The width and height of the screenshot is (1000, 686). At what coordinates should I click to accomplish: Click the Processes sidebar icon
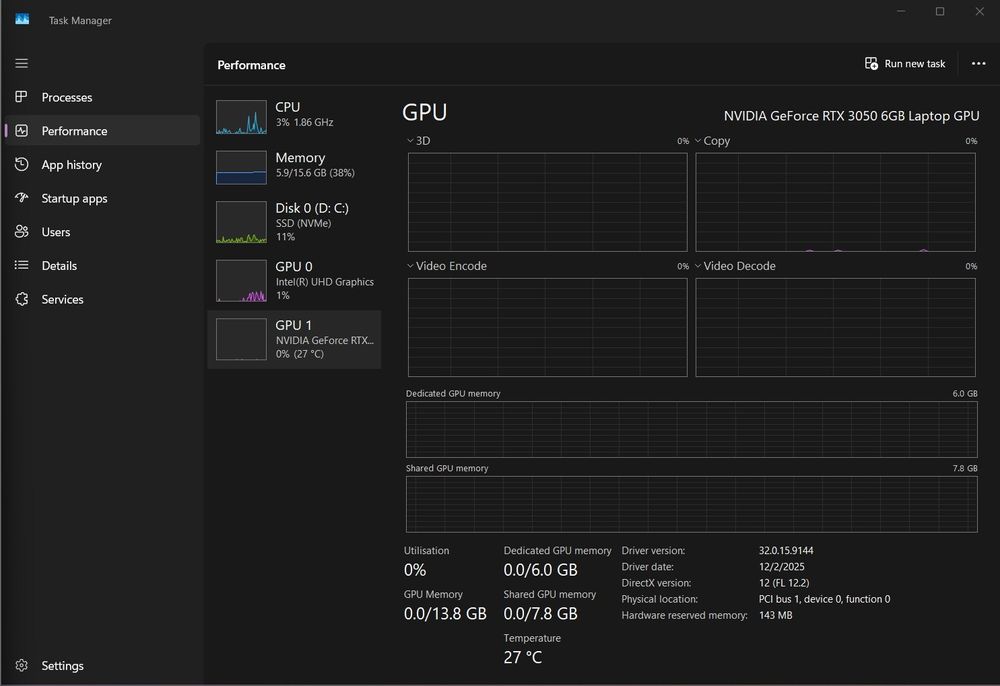[21, 96]
